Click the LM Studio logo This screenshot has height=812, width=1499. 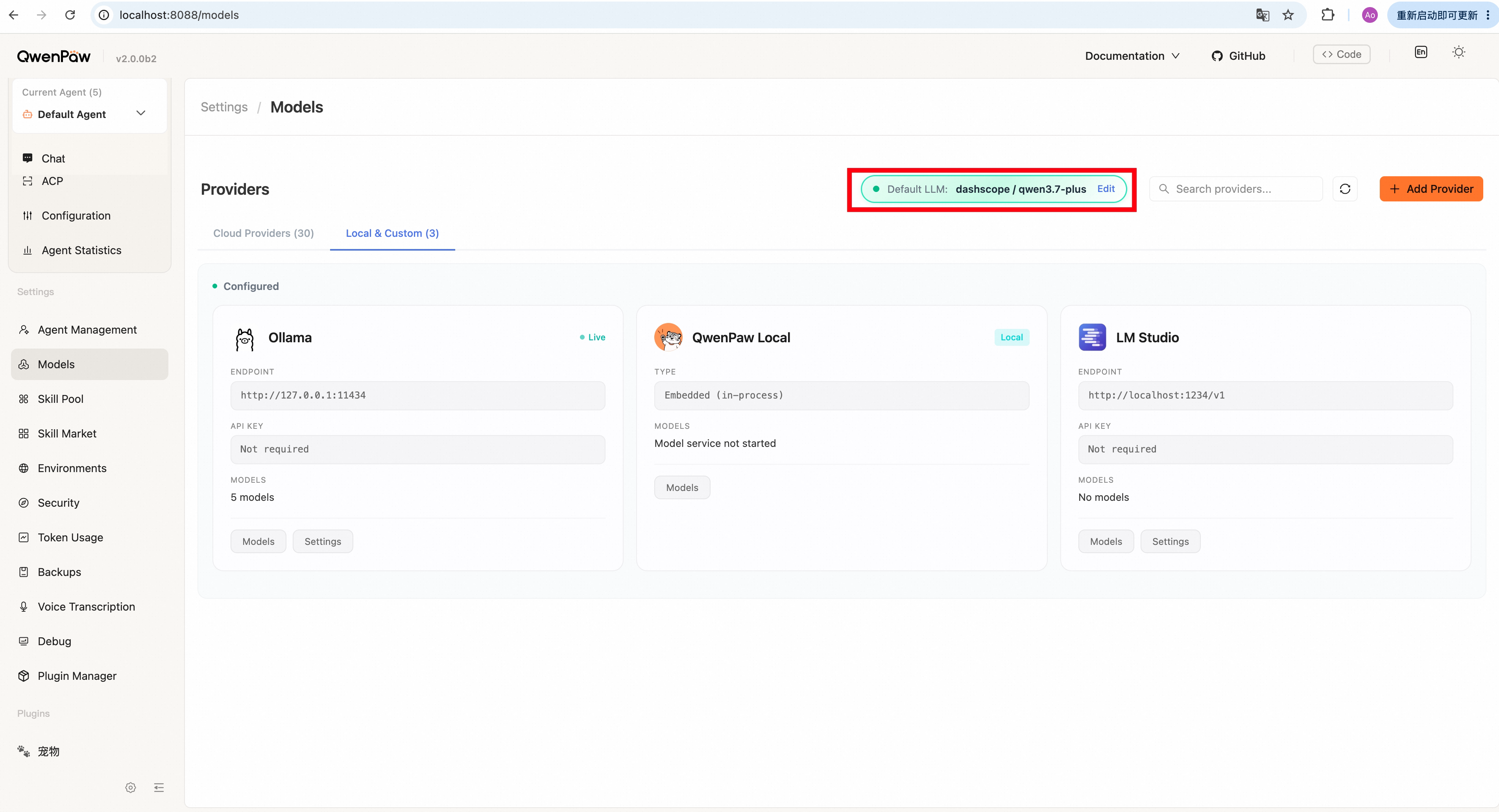1092,338
